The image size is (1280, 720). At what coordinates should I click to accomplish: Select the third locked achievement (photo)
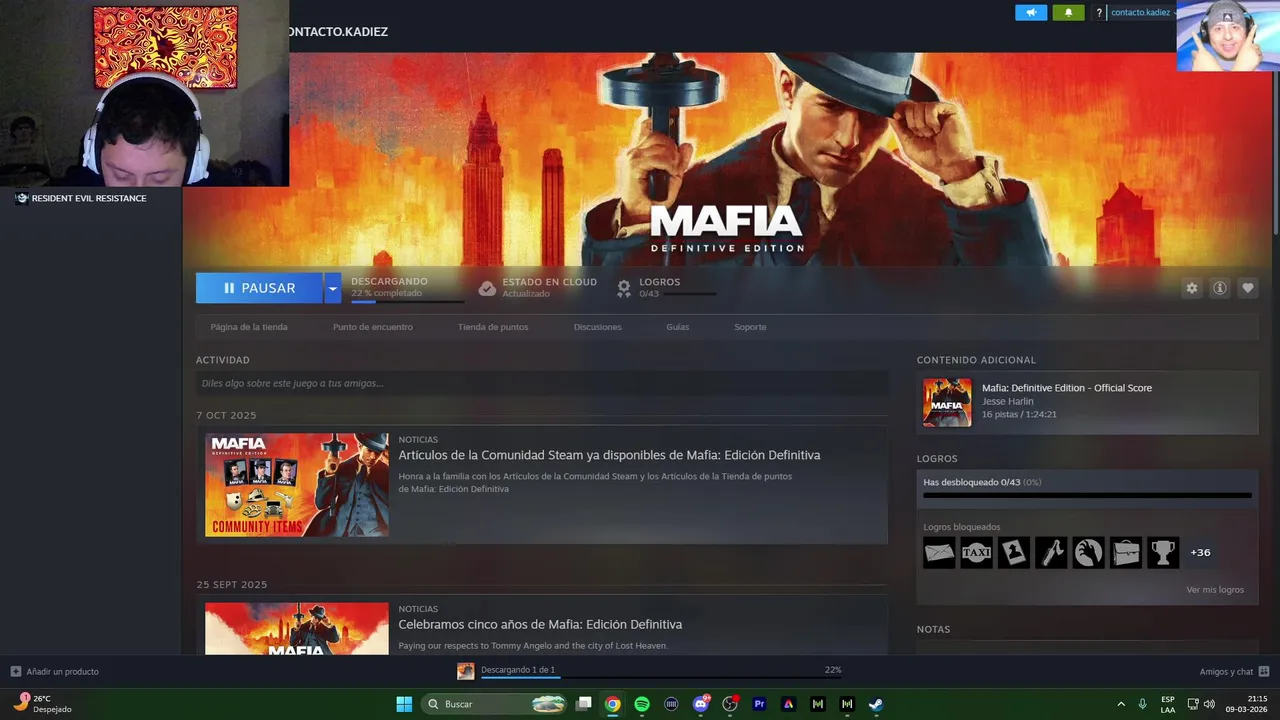(x=1014, y=552)
